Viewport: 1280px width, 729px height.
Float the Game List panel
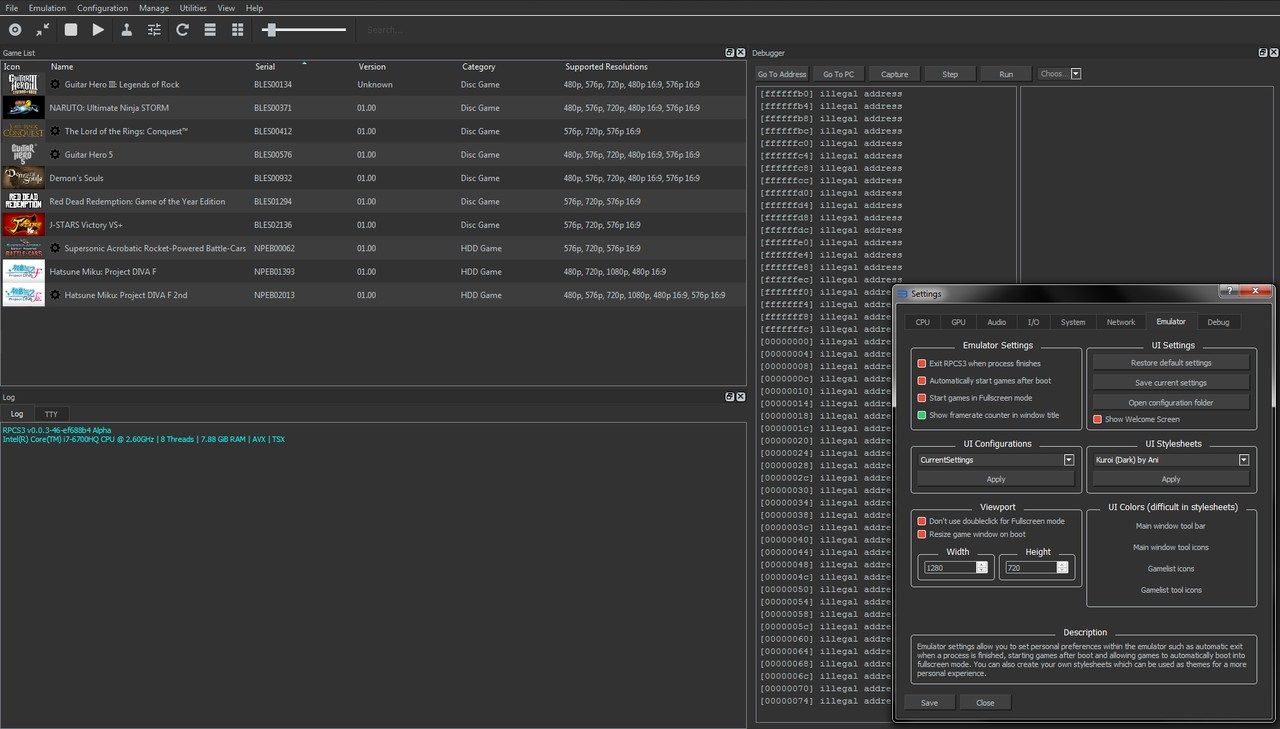point(729,52)
